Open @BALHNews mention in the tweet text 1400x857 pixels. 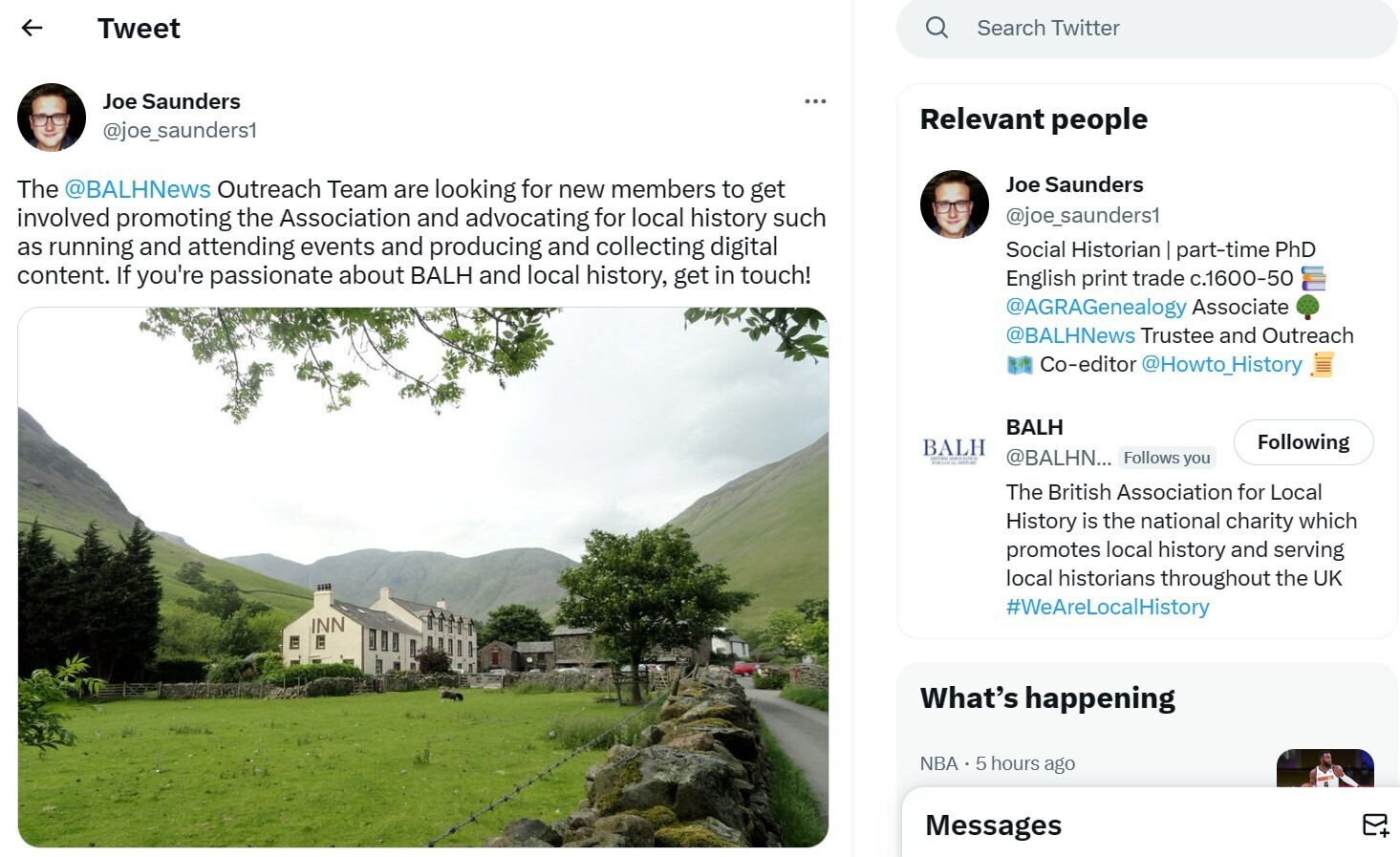coord(138,189)
